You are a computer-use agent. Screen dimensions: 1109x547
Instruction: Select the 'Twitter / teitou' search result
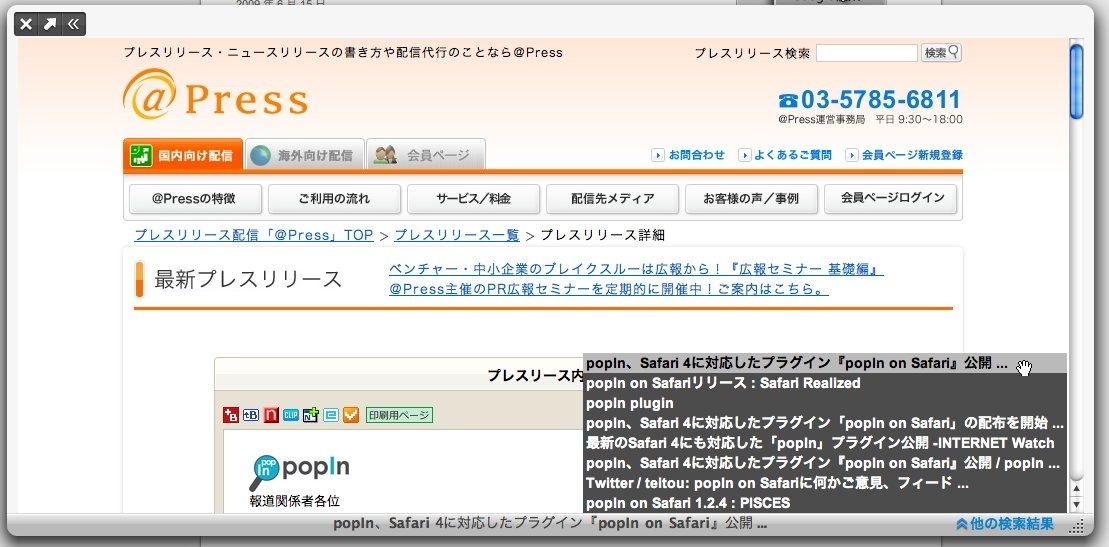click(x=825, y=484)
